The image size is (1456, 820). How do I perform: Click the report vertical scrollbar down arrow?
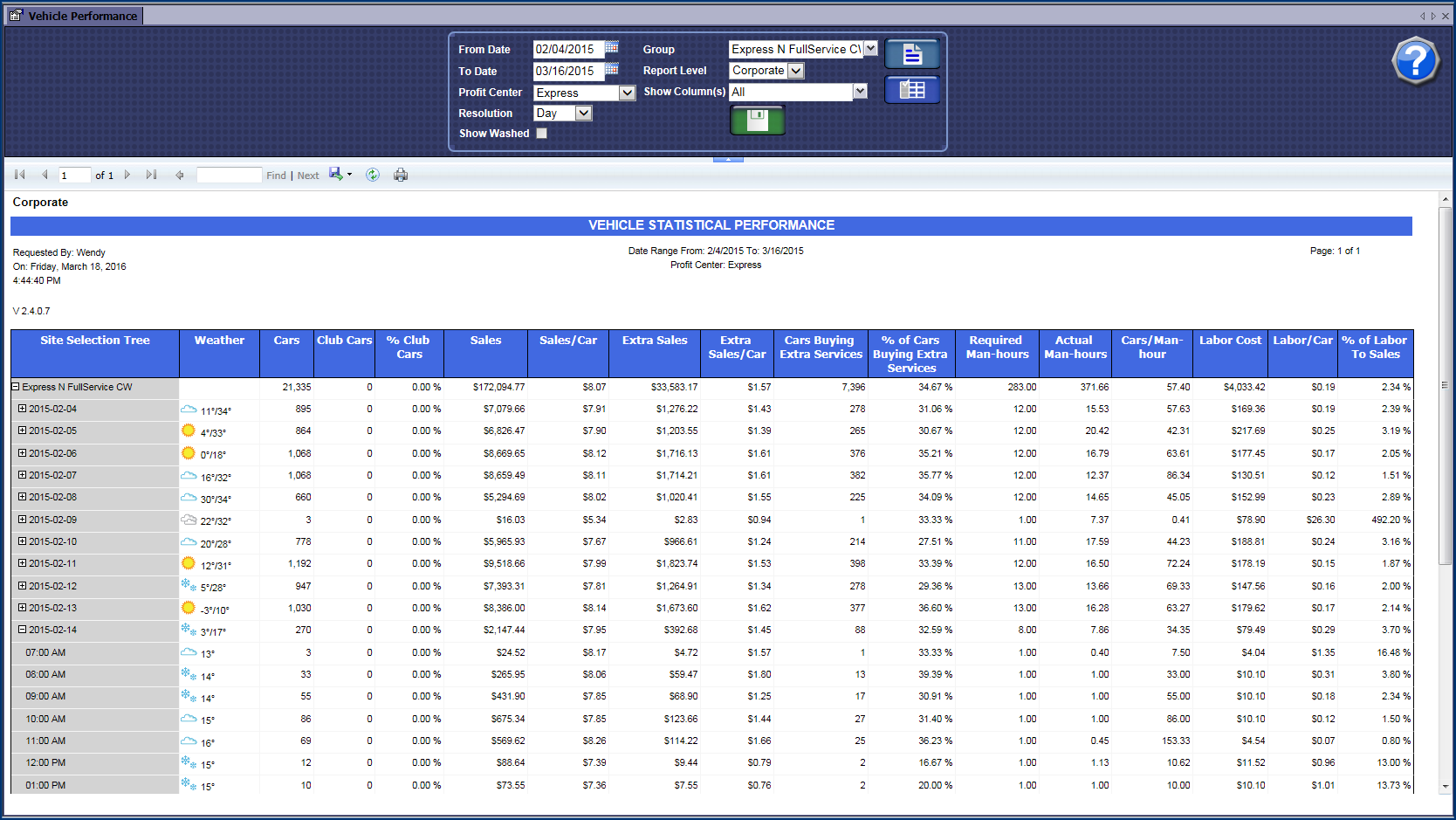[x=1446, y=787]
